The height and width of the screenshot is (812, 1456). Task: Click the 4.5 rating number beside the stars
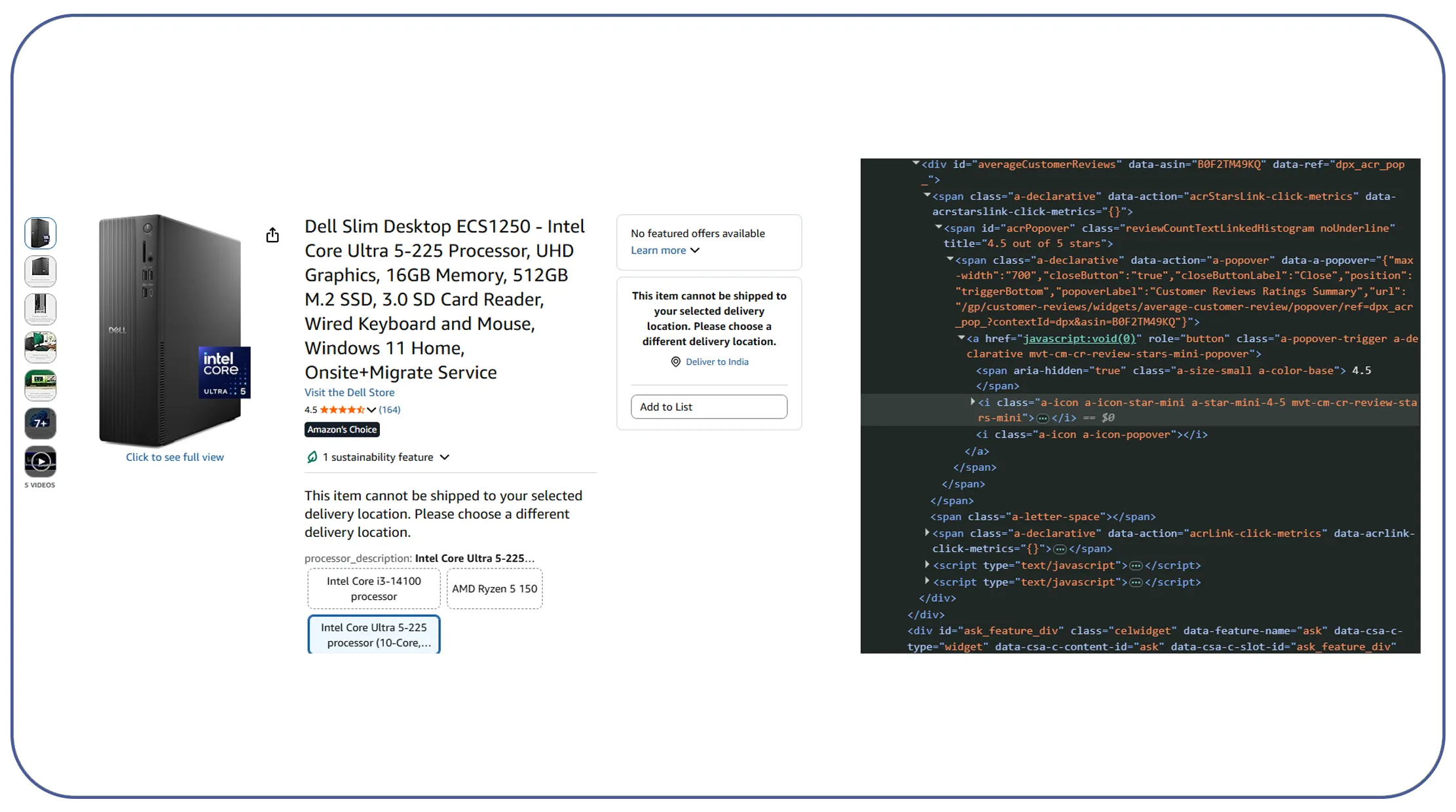click(310, 410)
